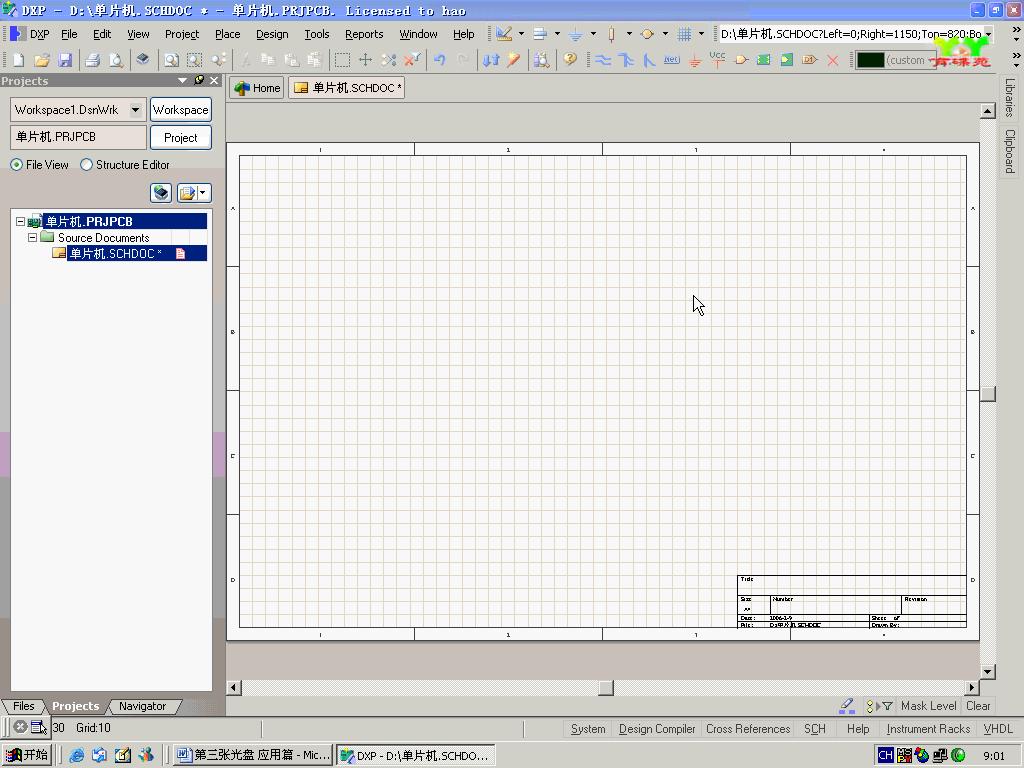1024x768 pixels.
Task: Open the Tools menu
Action: click(317, 34)
